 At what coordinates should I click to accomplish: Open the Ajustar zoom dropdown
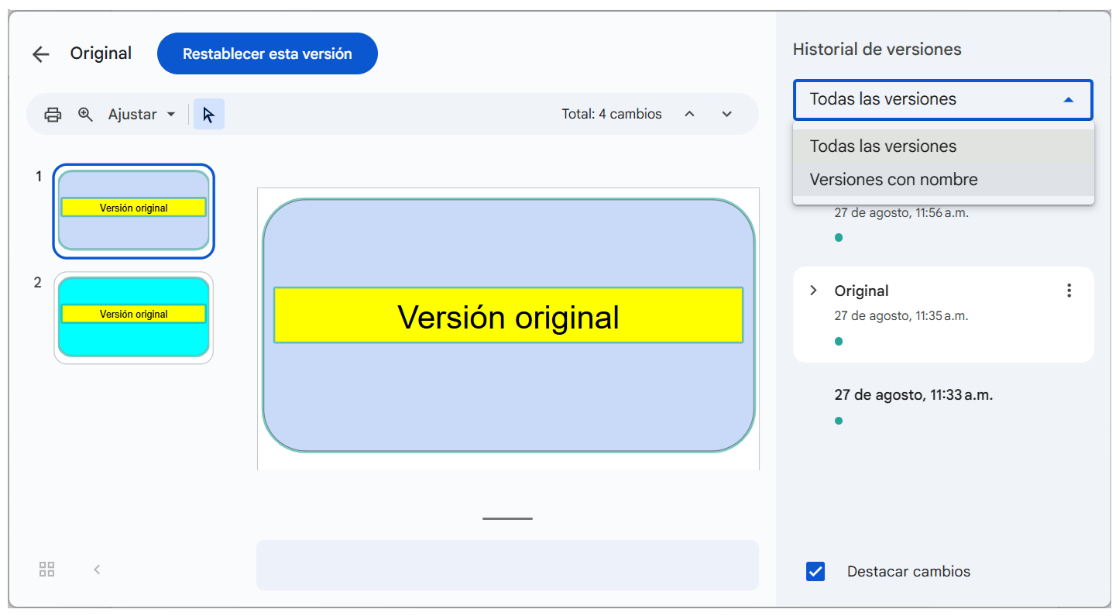click(141, 114)
